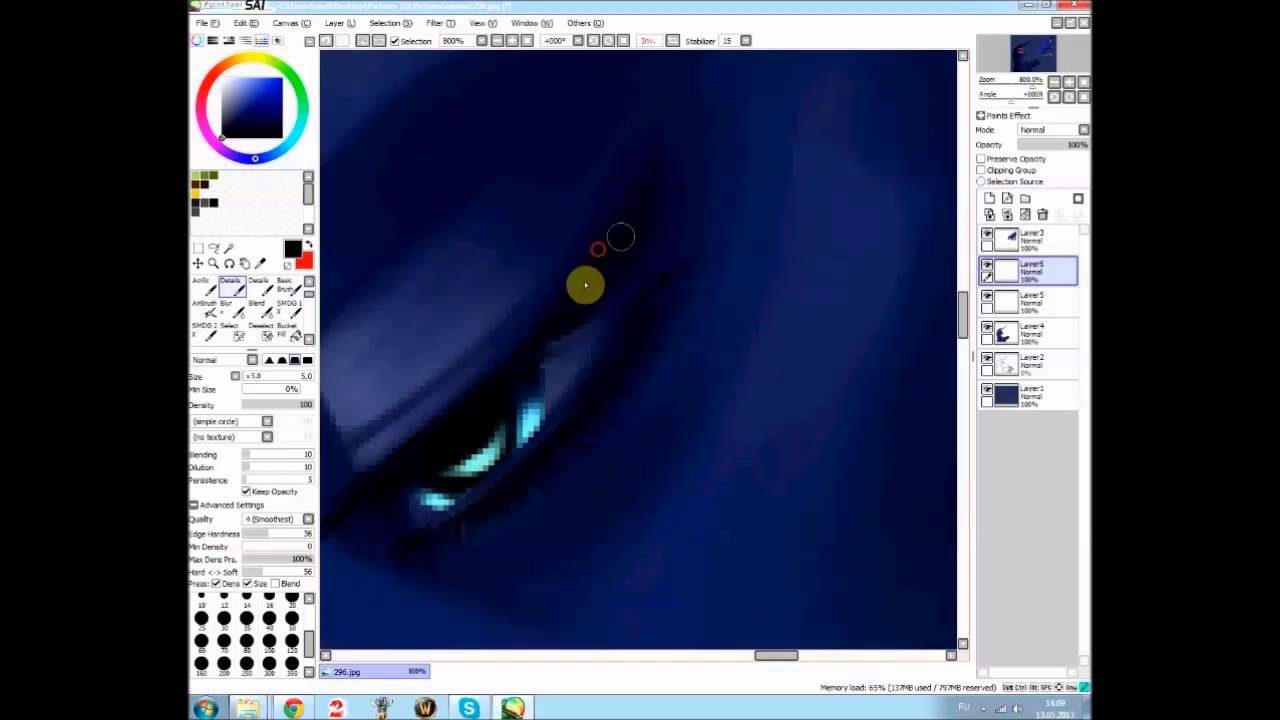1280x720 pixels.
Task: Hide Layer1 visibility eye
Action: (x=987, y=389)
